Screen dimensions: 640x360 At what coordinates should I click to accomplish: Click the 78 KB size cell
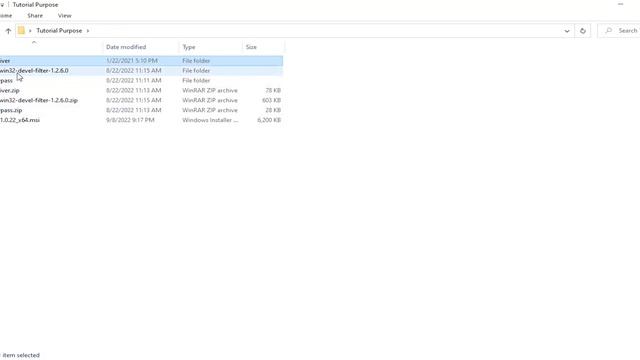coord(273,90)
